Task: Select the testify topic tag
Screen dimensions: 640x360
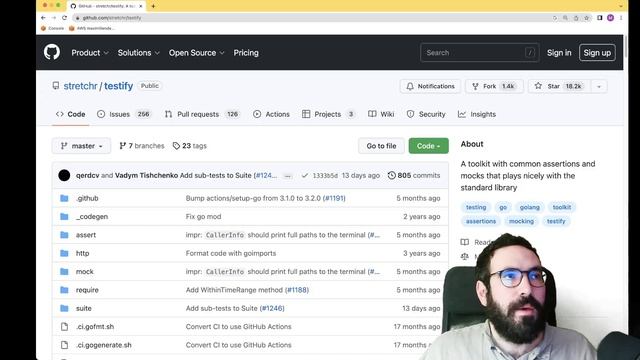Action: pos(556,221)
